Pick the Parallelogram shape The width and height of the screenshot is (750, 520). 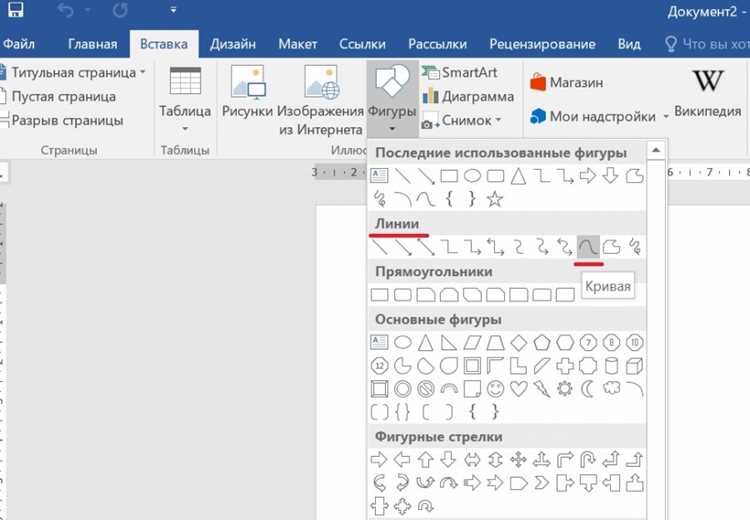click(472, 343)
